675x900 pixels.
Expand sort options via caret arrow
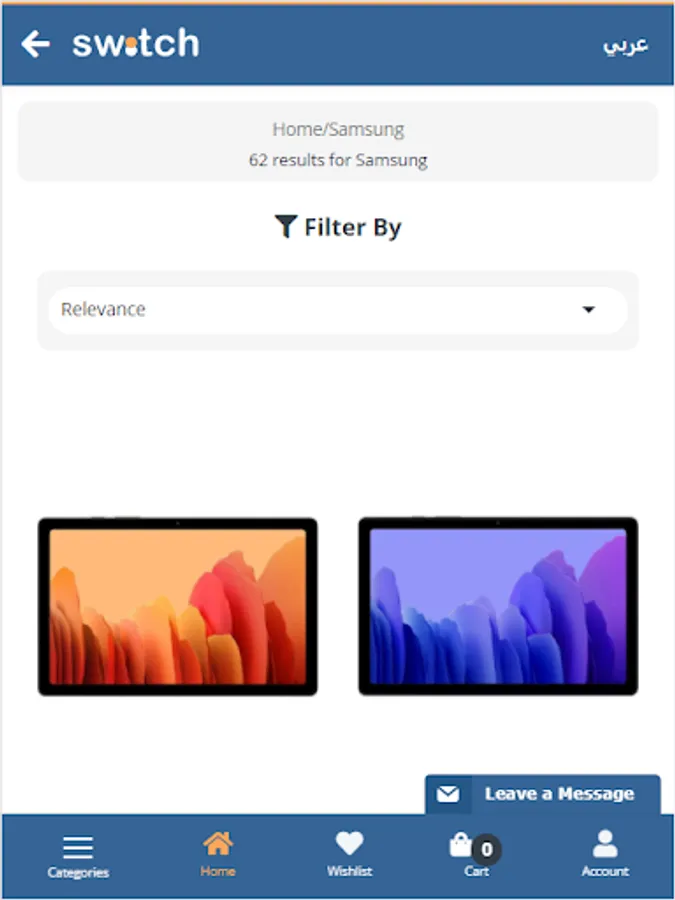coord(588,310)
